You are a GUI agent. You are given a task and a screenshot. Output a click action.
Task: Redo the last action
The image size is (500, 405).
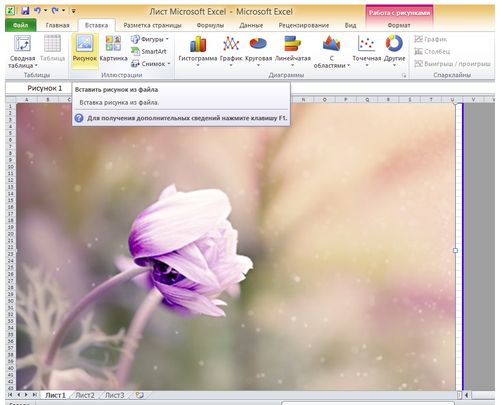(x=55, y=11)
